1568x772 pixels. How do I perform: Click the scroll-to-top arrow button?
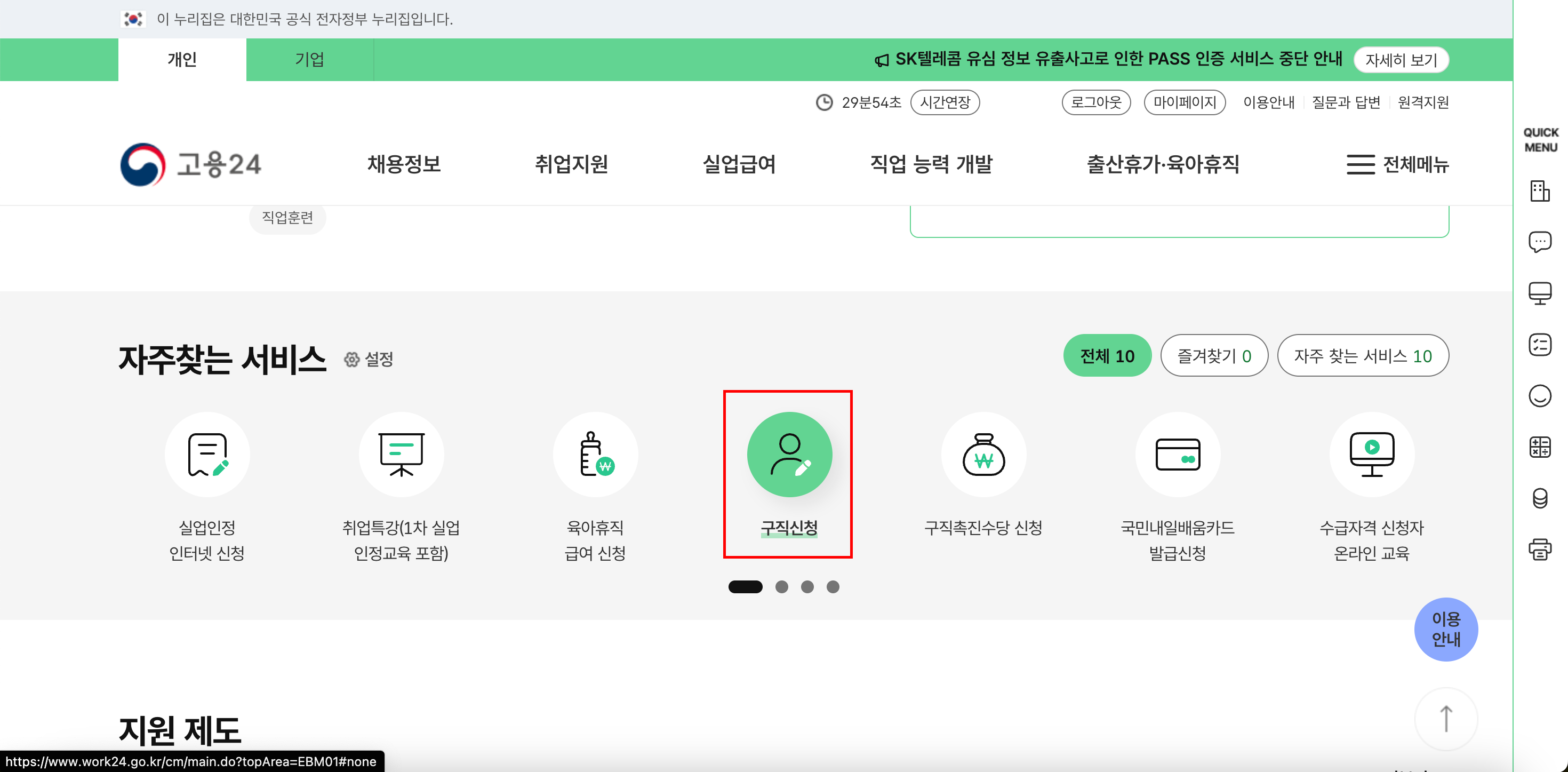[1446, 719]
